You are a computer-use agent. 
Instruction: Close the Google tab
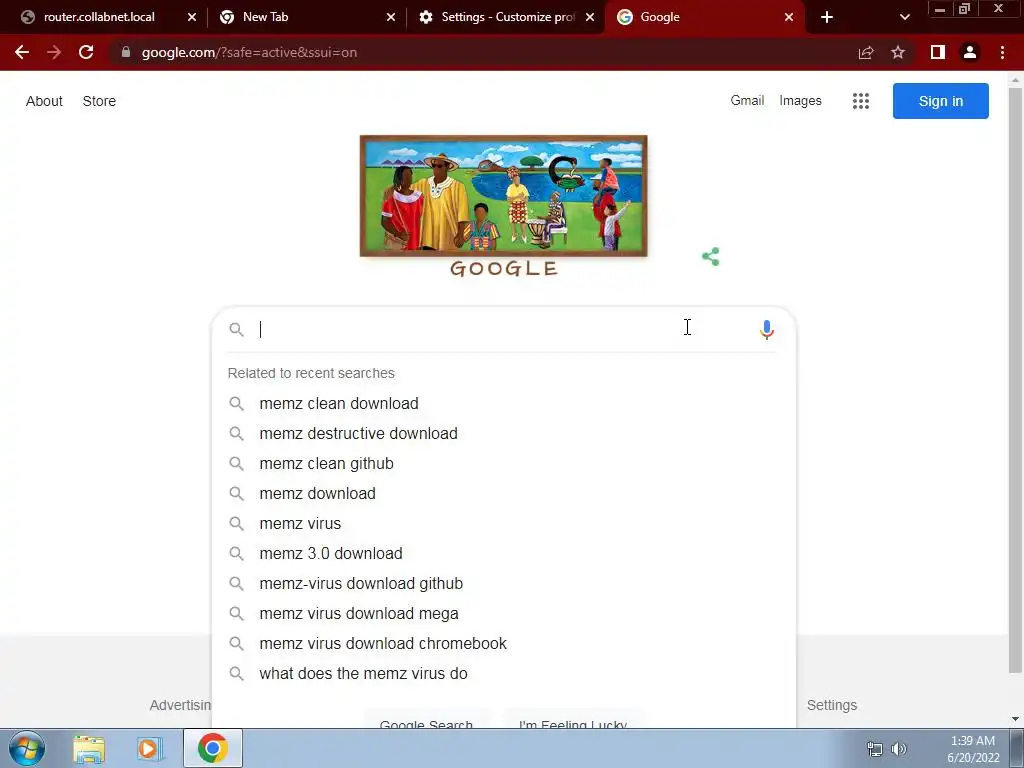click(x=789, y=17)
